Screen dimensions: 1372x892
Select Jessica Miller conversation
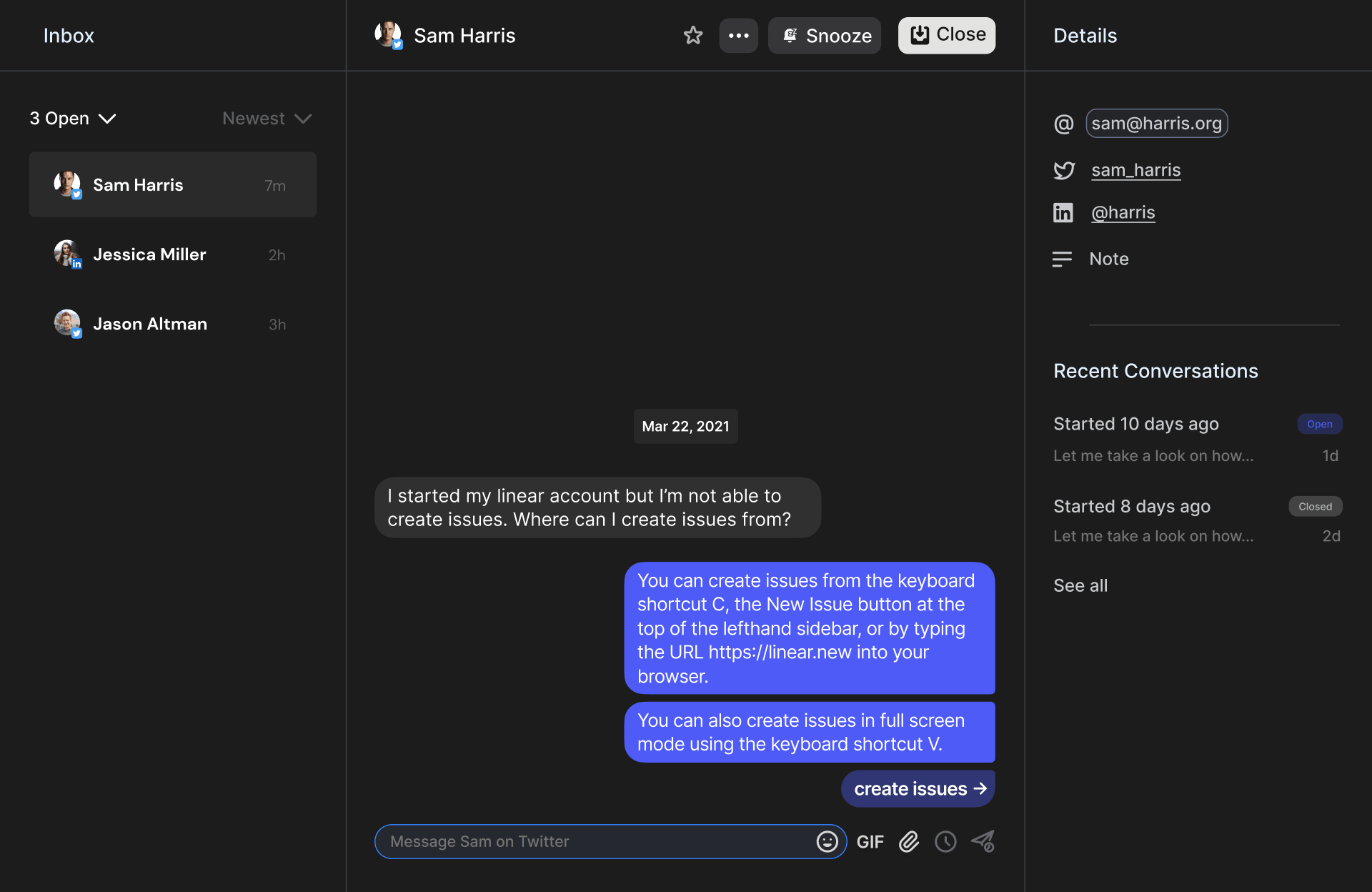[x=172, y=254]
